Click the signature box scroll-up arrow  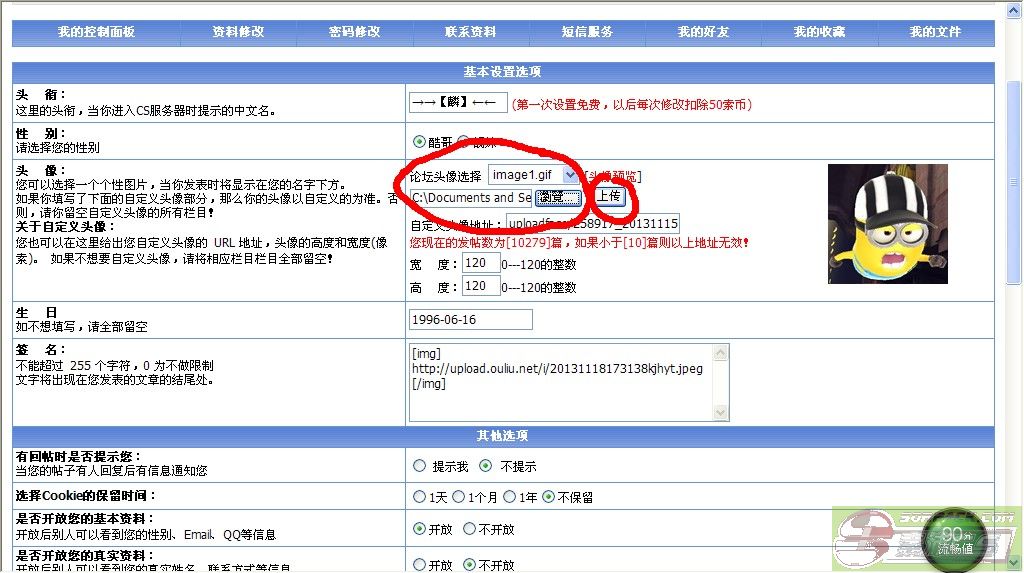(720, 353)
